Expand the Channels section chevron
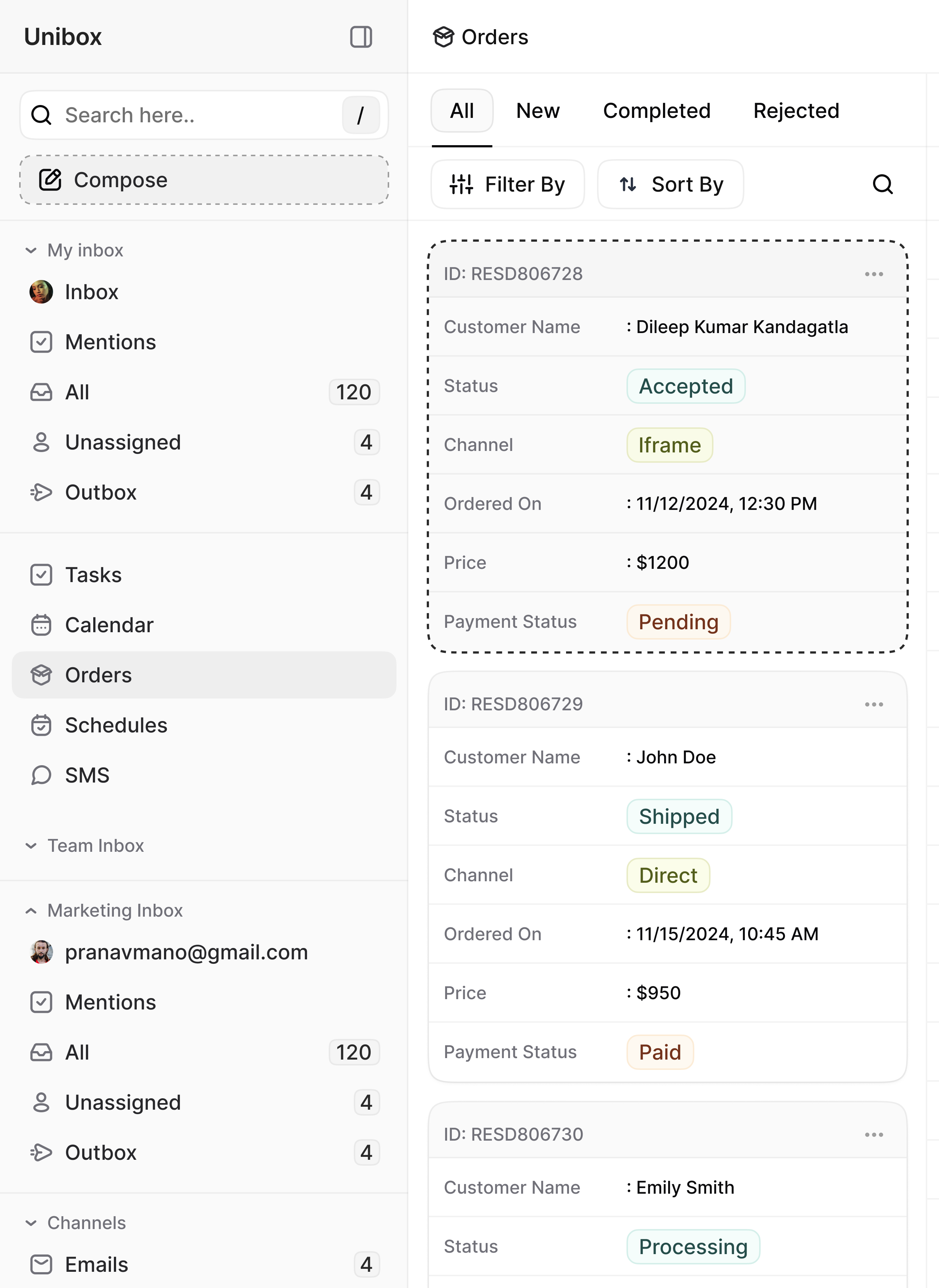939x1288 pixels. 31,1223
